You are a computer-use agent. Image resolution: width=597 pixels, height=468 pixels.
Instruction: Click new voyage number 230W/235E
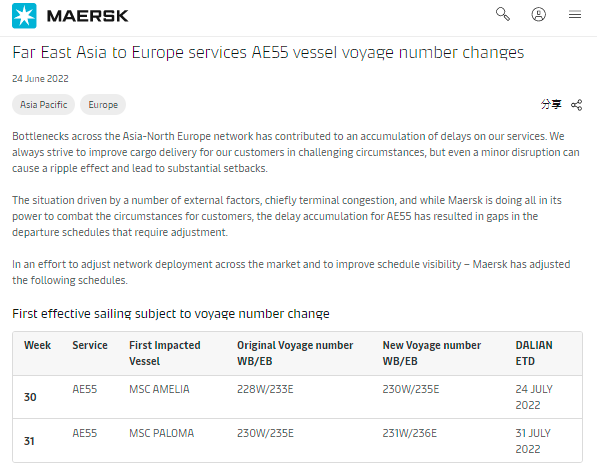click(x=411, y=389)
